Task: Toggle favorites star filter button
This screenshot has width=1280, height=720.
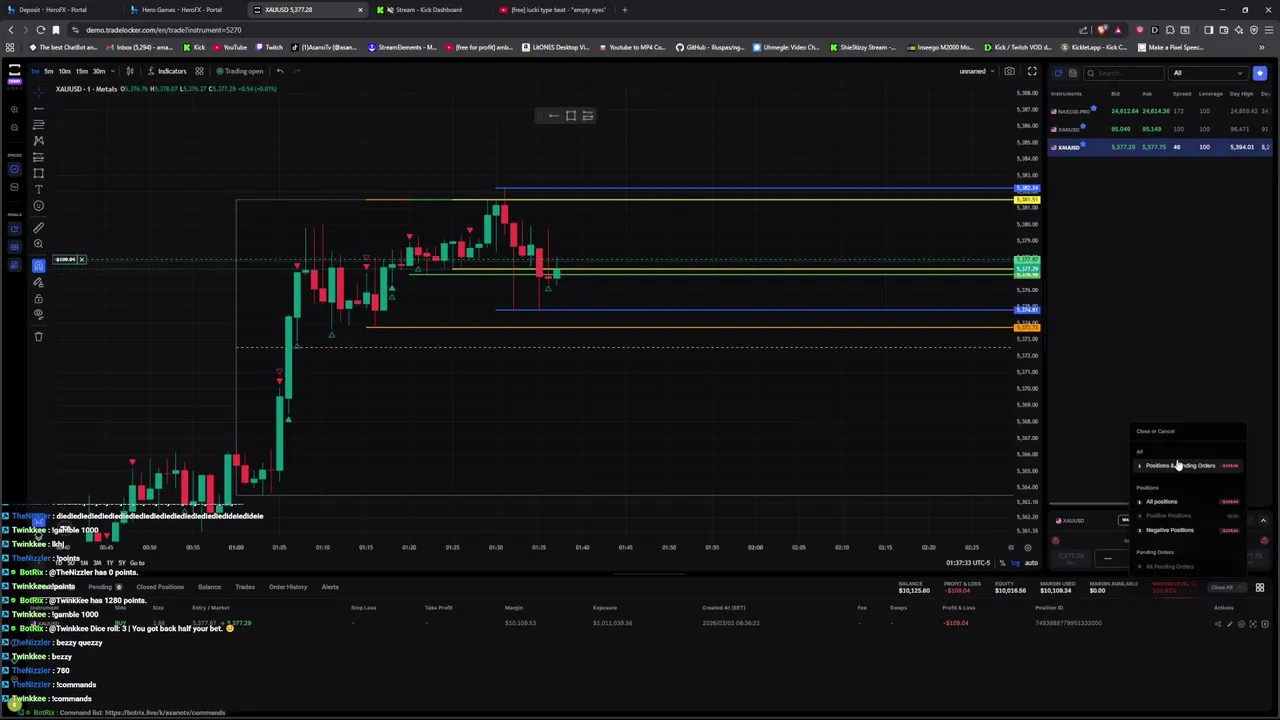Action: pyautogui.click(x=1260, y=73)
